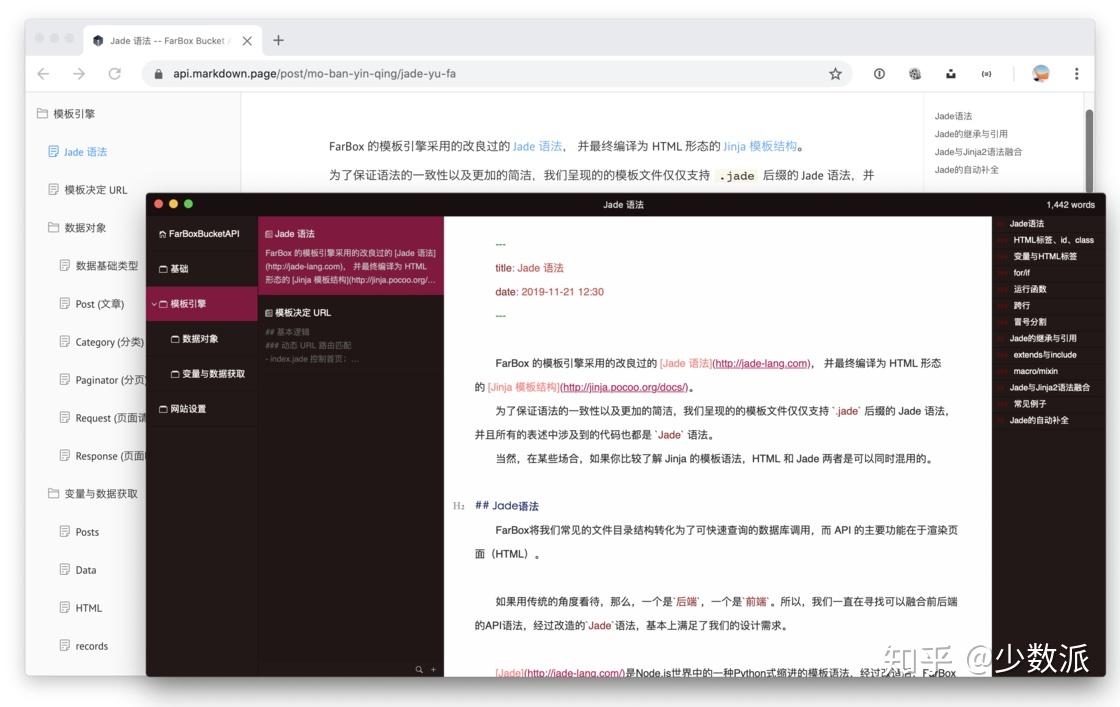Jump to for/if in editor outline
Screen dimensions: 1120x707
pos(1021,273)
